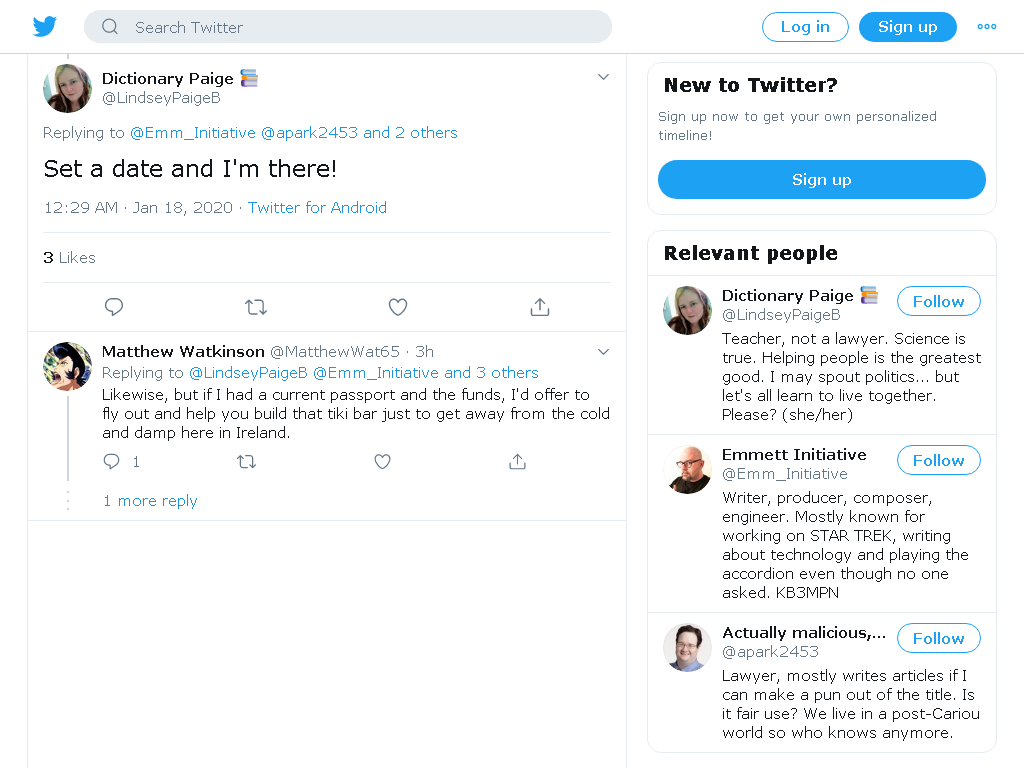Retweet the "Set a date" tweet
This screenshot has width=1024, height=768.
pos(255,306)
